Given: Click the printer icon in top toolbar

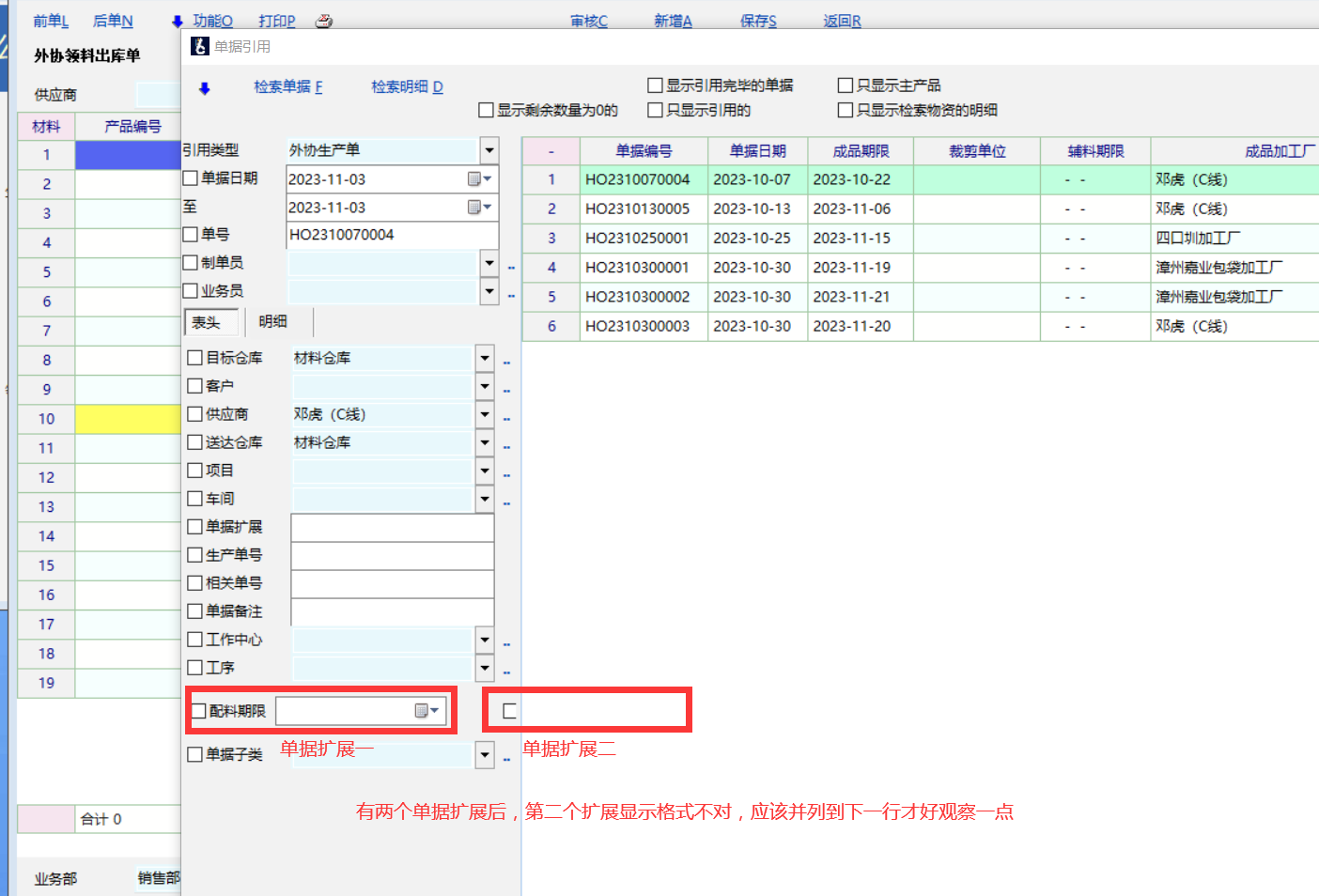Looking at the screenshot, I should pos(323,21).
